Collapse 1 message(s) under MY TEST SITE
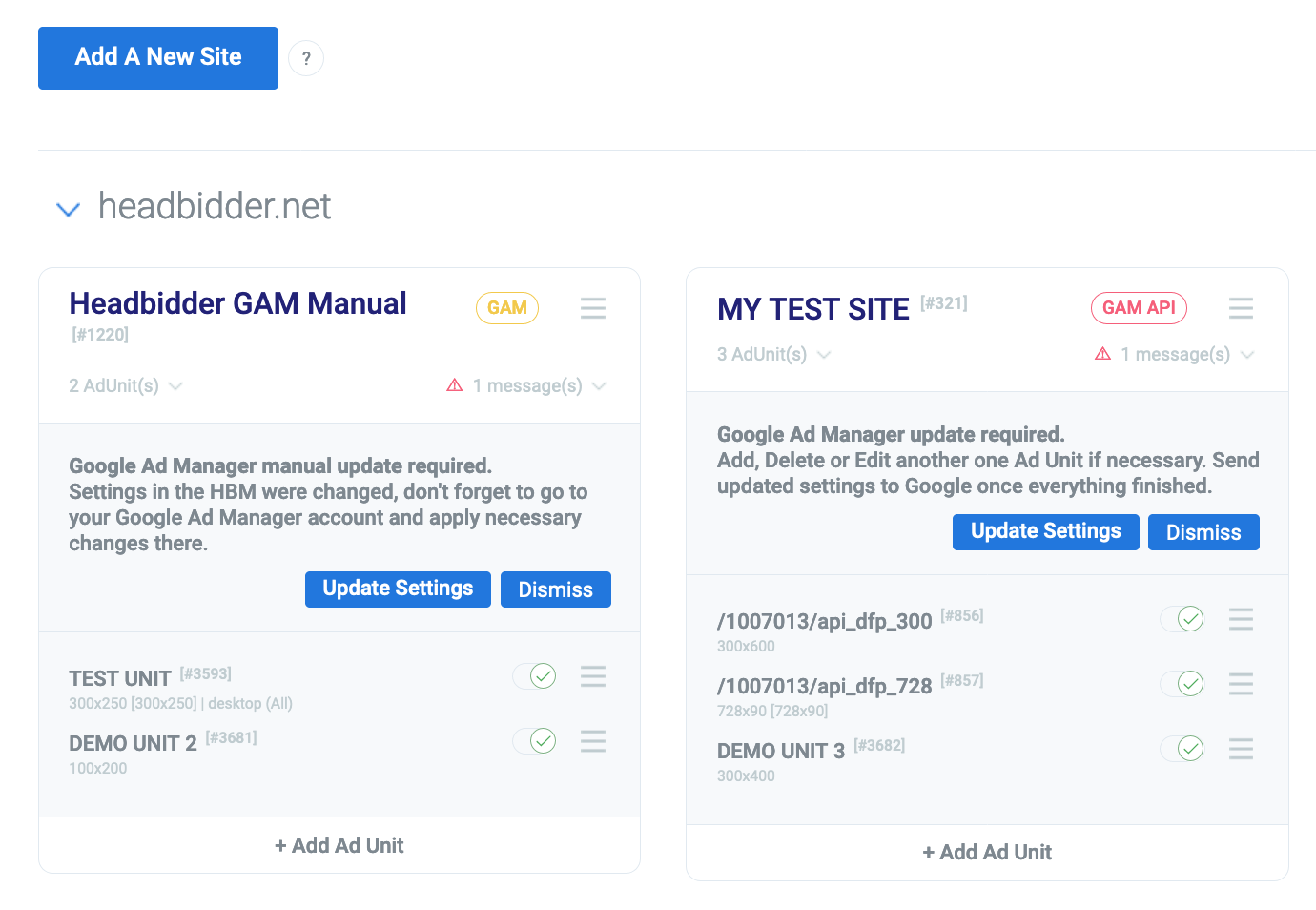 (x=1174, y=355)
